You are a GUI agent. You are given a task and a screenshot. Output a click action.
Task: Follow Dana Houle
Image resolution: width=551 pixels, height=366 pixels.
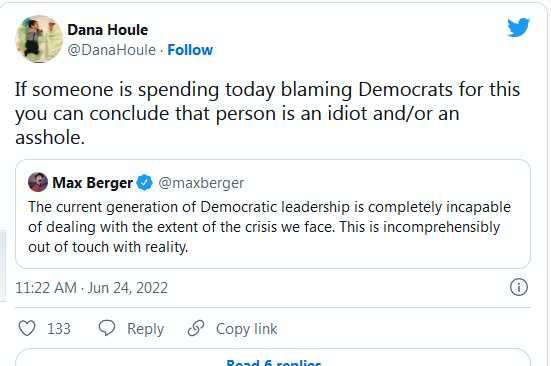(190, 50)
